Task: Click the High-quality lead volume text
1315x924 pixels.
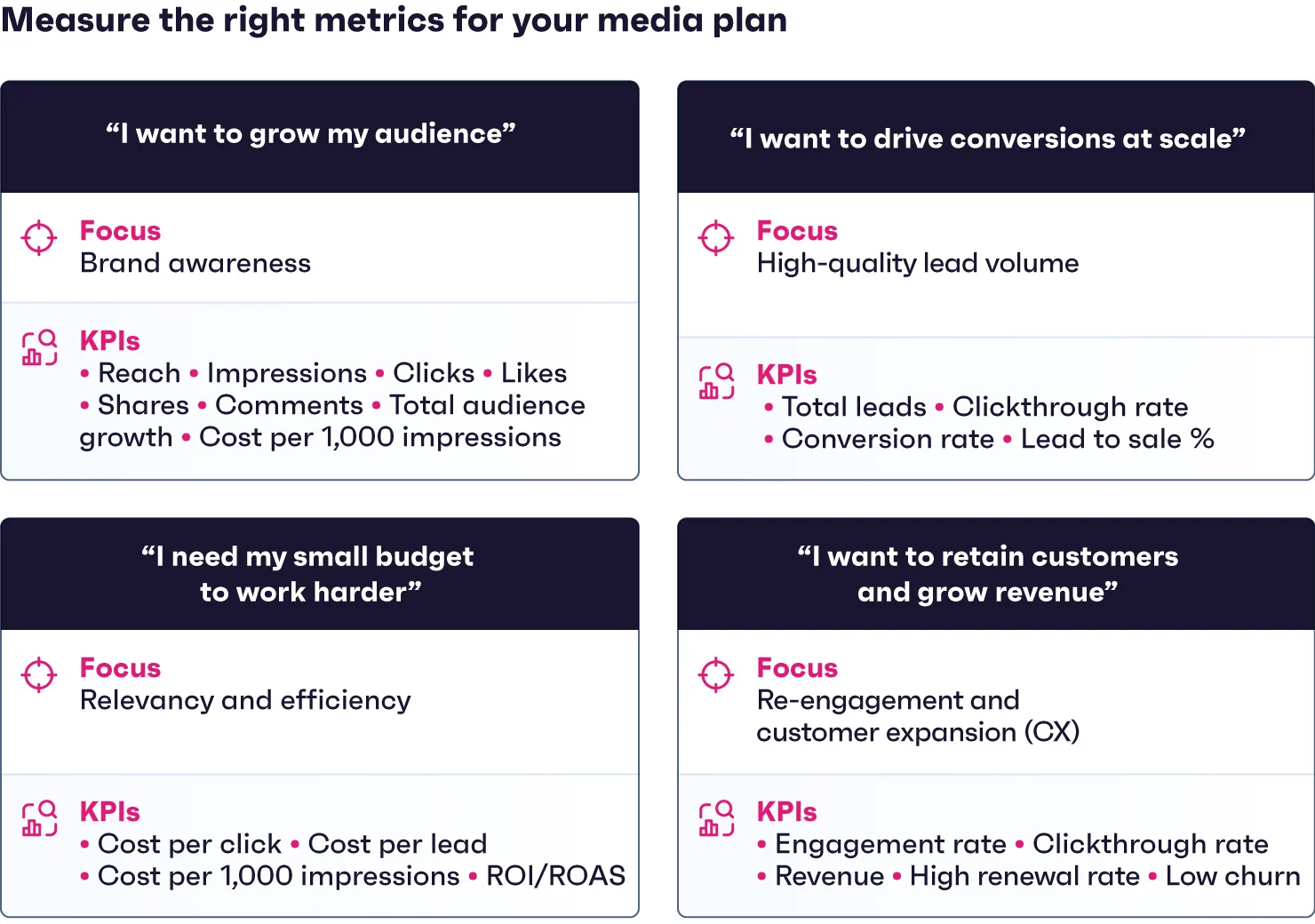Action: tap(918, 263)
